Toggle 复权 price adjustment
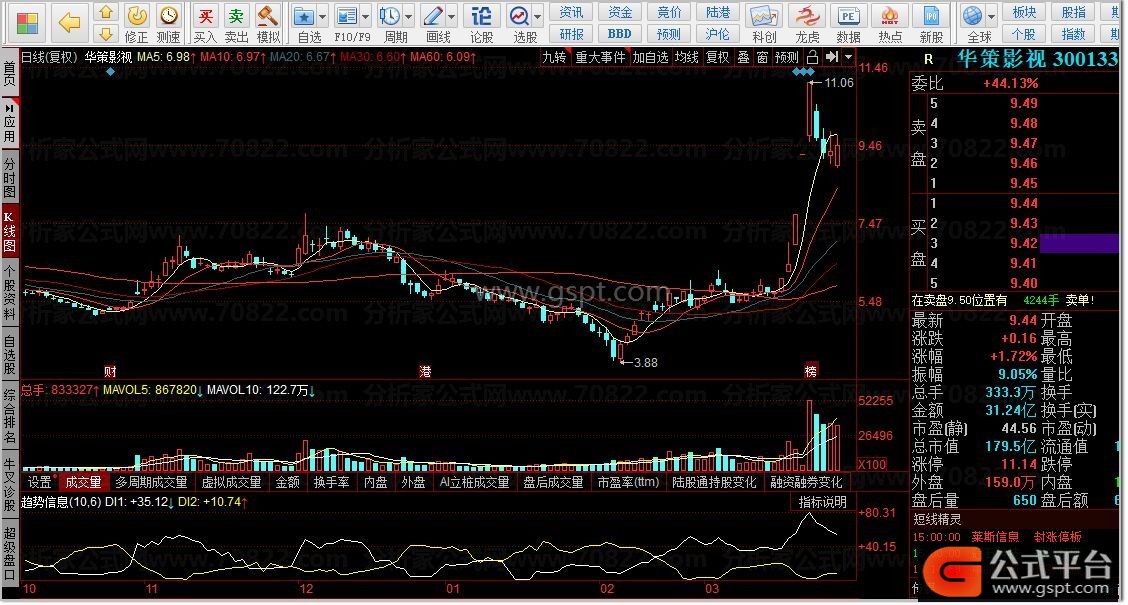 pyautogui.click(x=717, y=57)
